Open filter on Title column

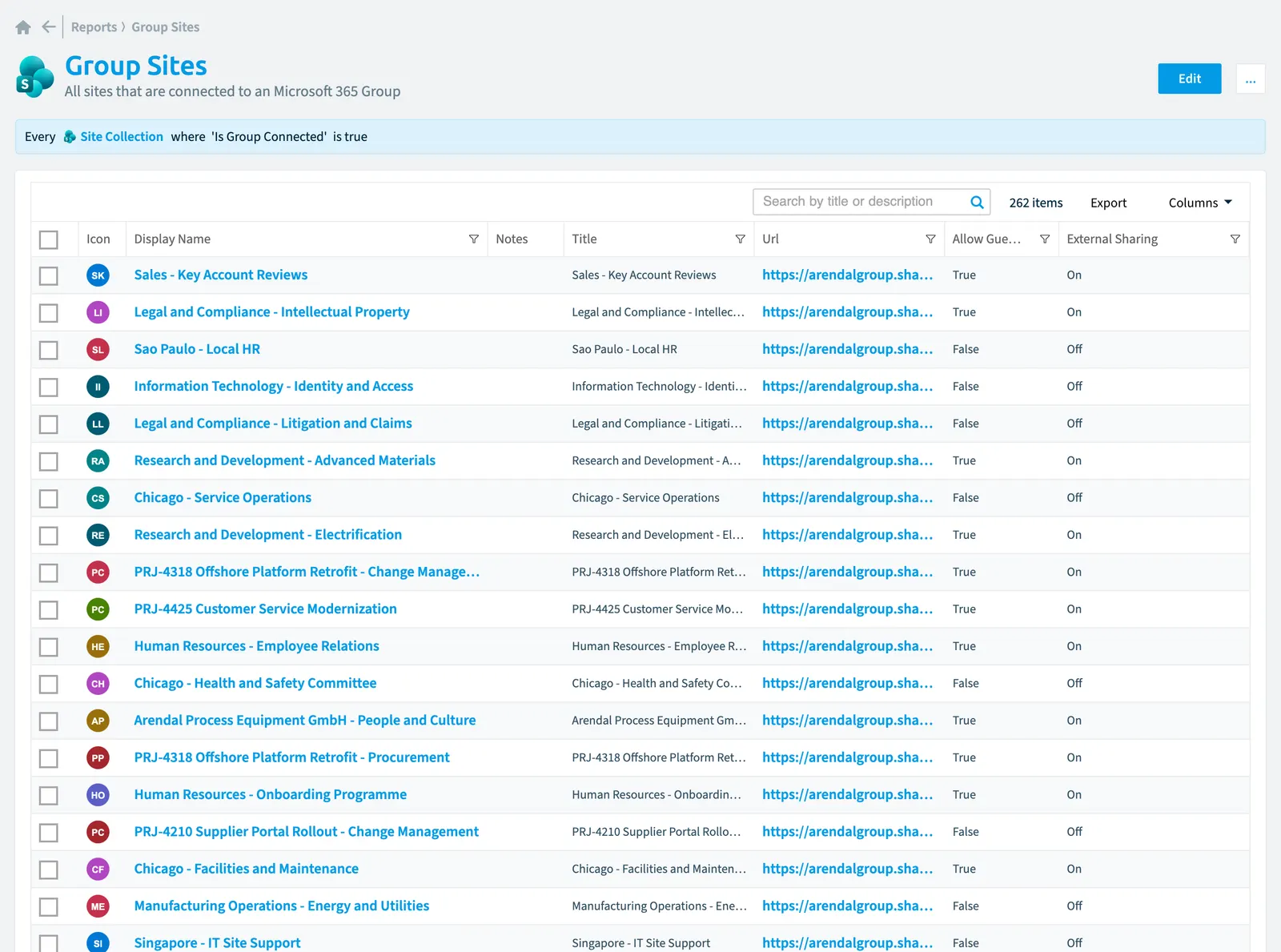[741, 239]
